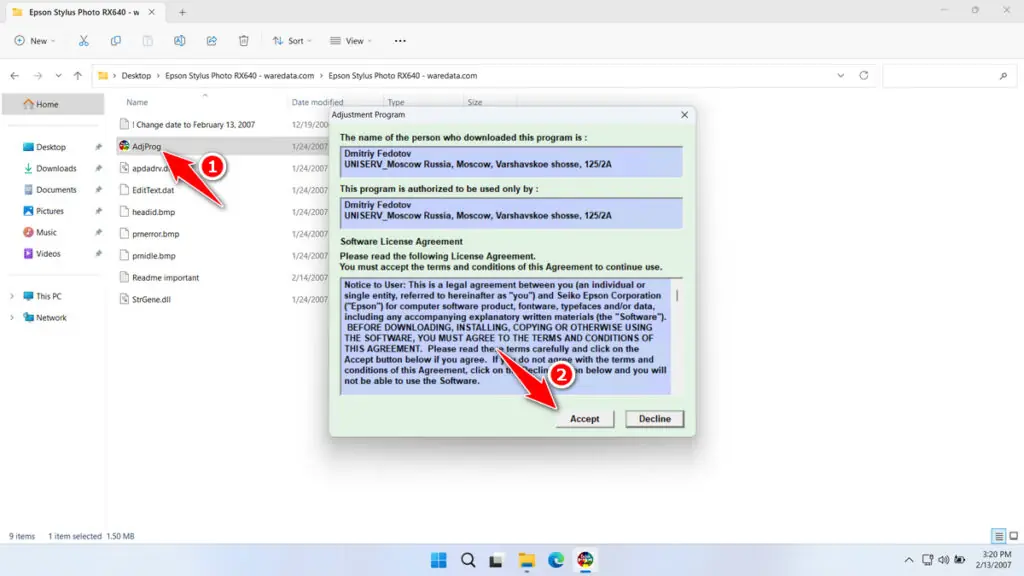Screen dimensions: 1024x576
Task: Expand the This PC tree node
Action: pos(12,296)
